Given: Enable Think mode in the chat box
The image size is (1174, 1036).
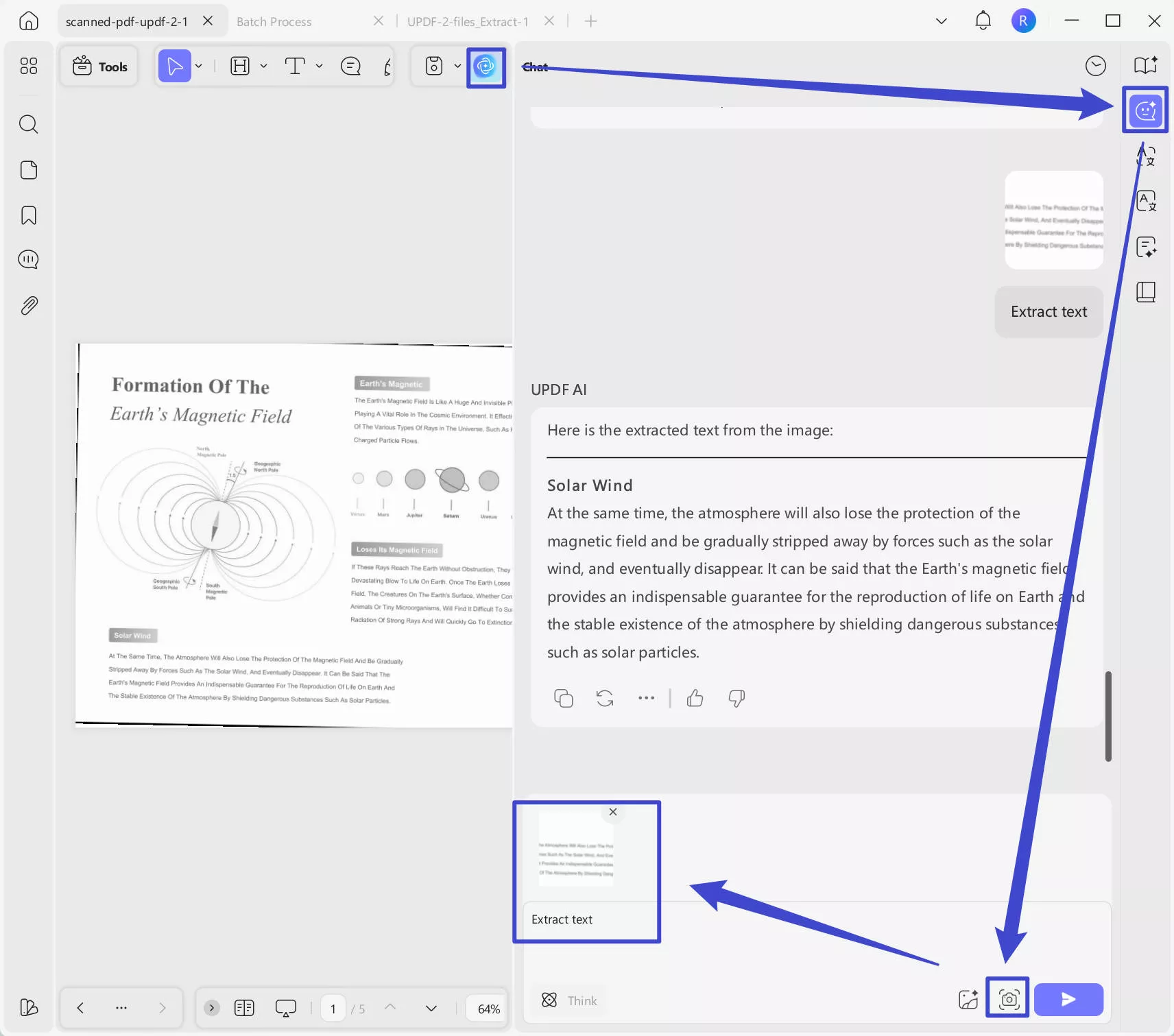Looking at the screenshot, I should [x=568, y=1000].
